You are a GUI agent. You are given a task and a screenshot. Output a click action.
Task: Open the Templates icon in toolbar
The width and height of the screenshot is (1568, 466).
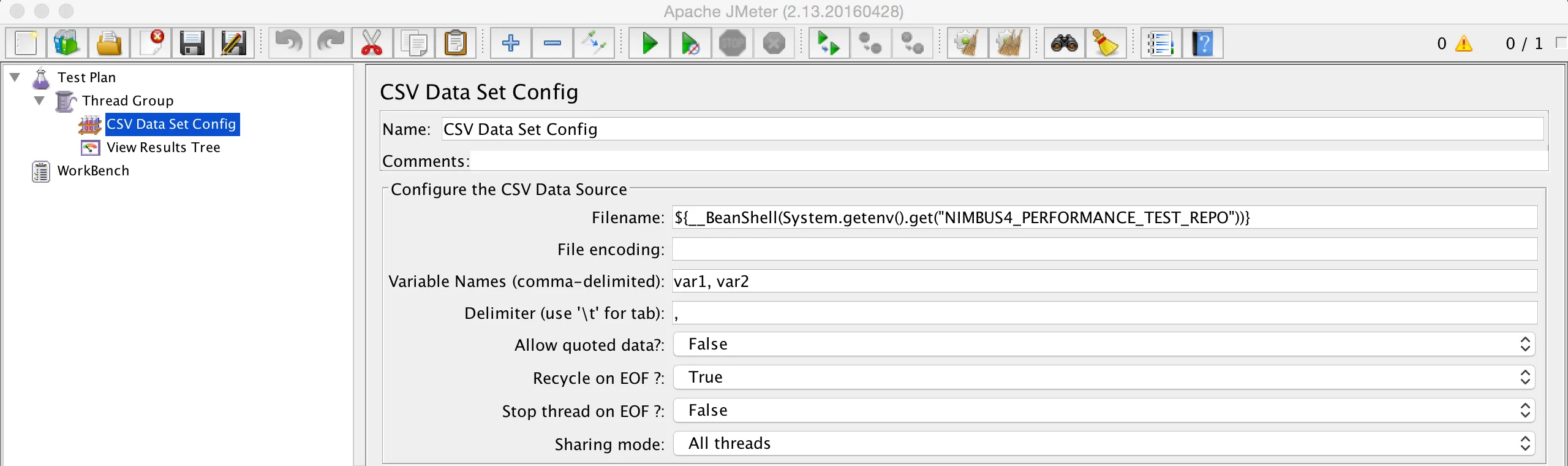[x=67, y=44]
